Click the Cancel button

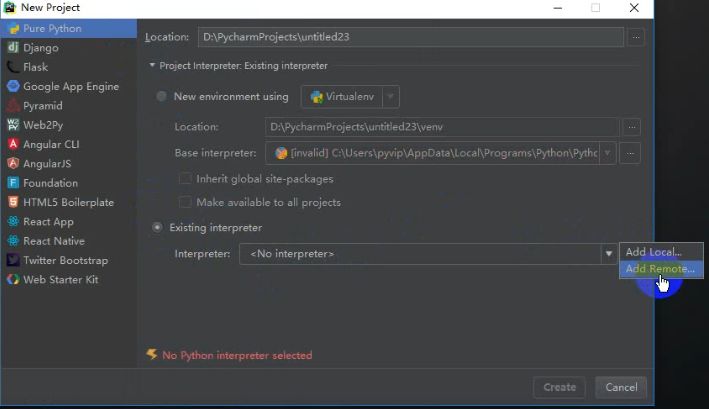tap(621, 387)
